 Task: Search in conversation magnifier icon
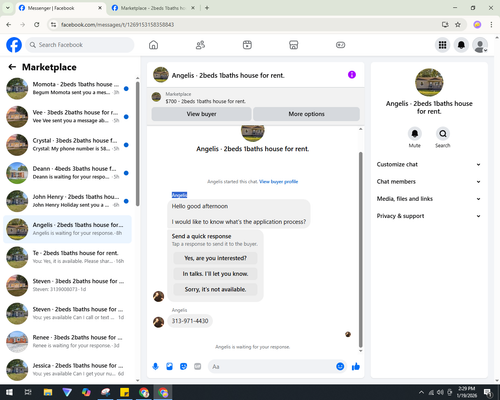point(443,134)
